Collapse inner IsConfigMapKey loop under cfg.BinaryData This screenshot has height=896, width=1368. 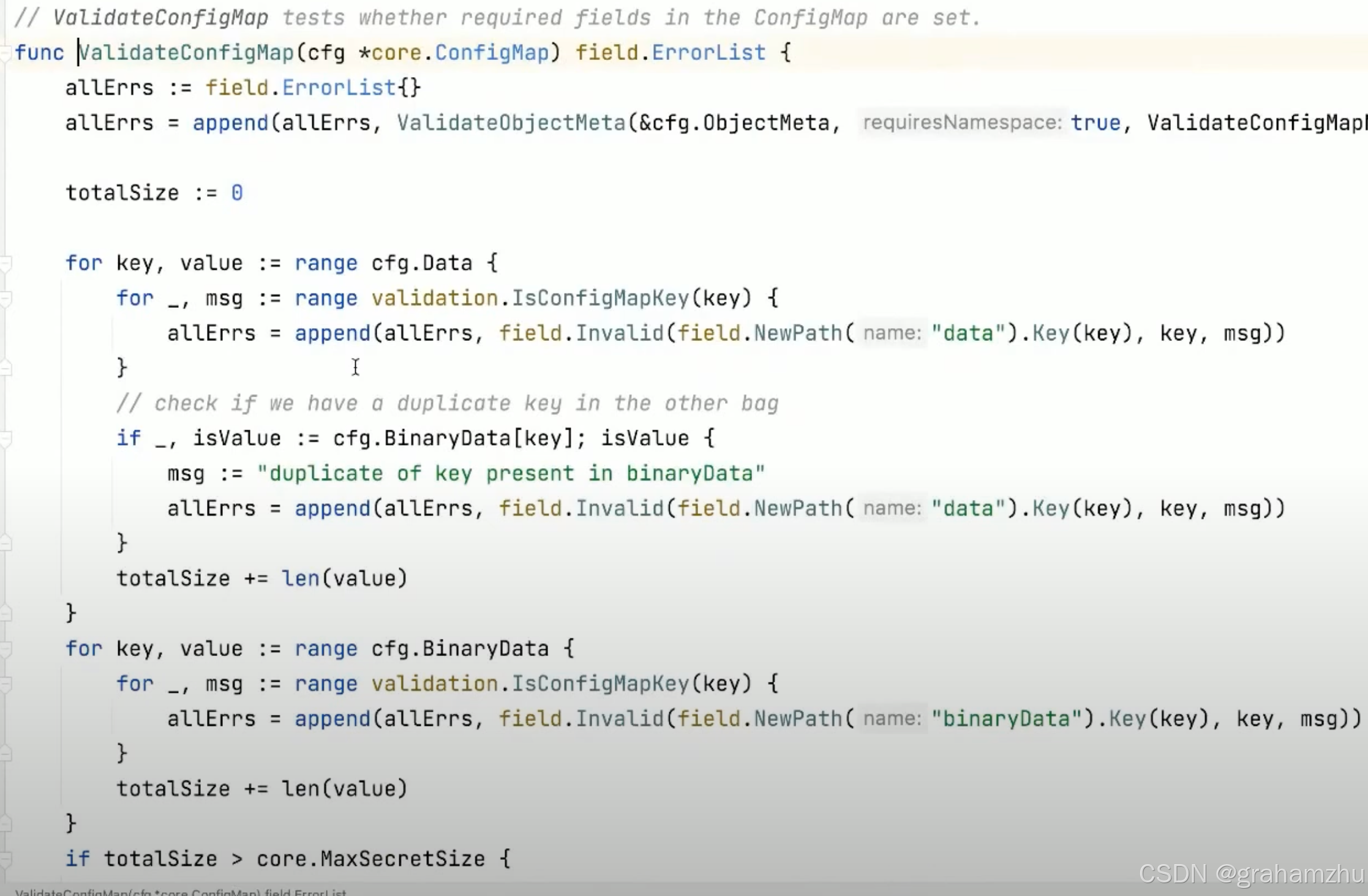tap(5, 684)
